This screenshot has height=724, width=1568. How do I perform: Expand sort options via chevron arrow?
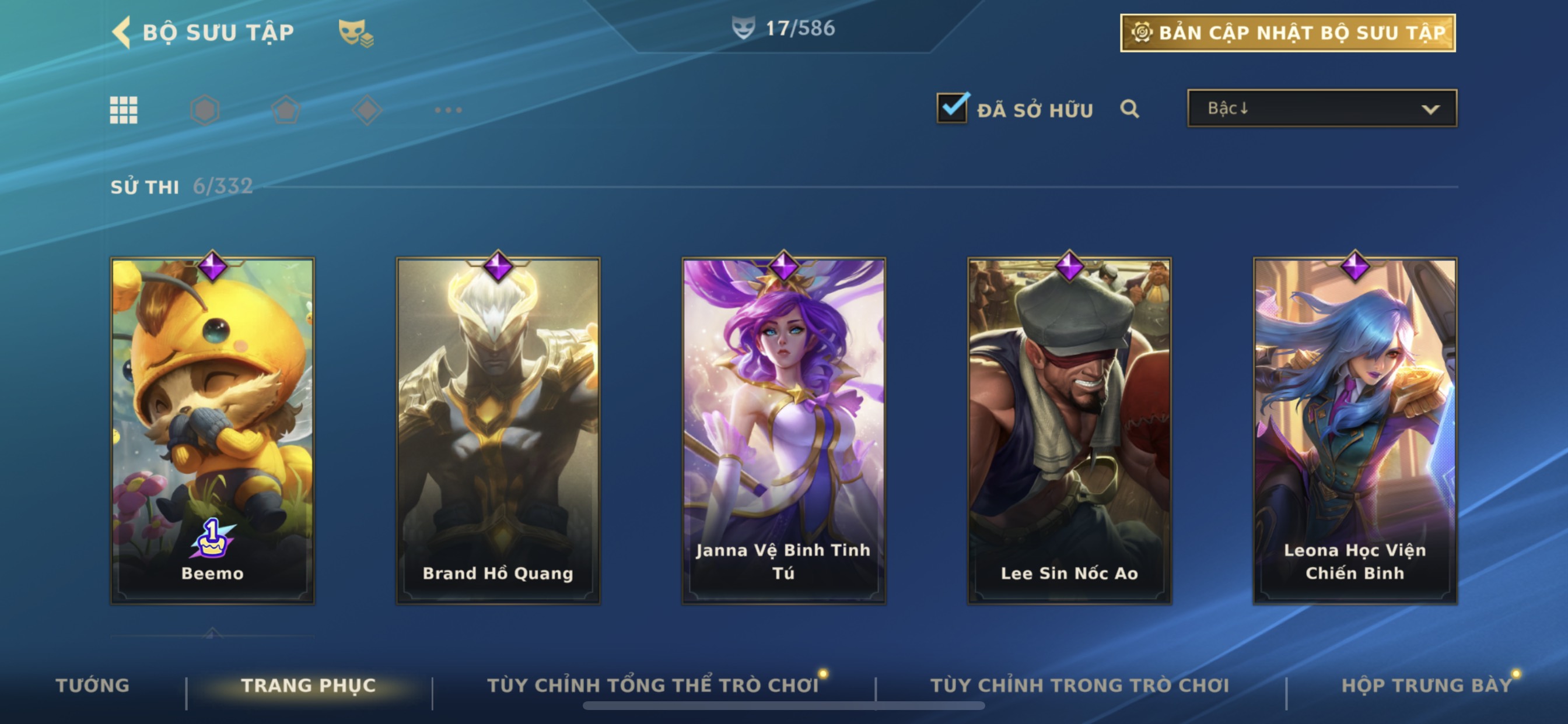pyautogui.click(x=1430, y=110)
